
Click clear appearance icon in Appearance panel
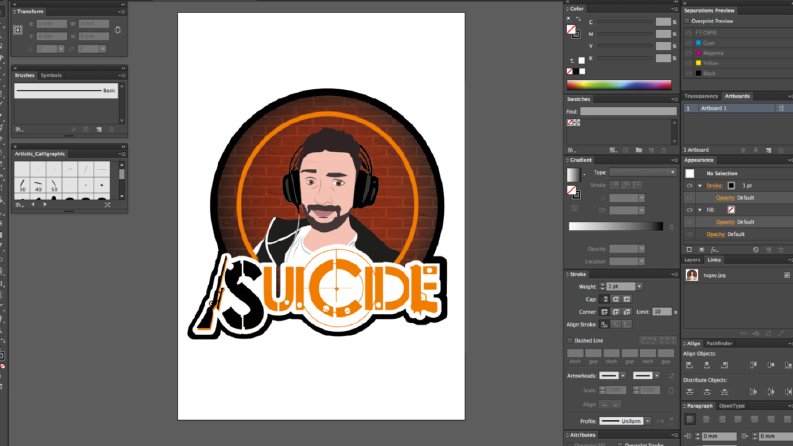point(756,250)
